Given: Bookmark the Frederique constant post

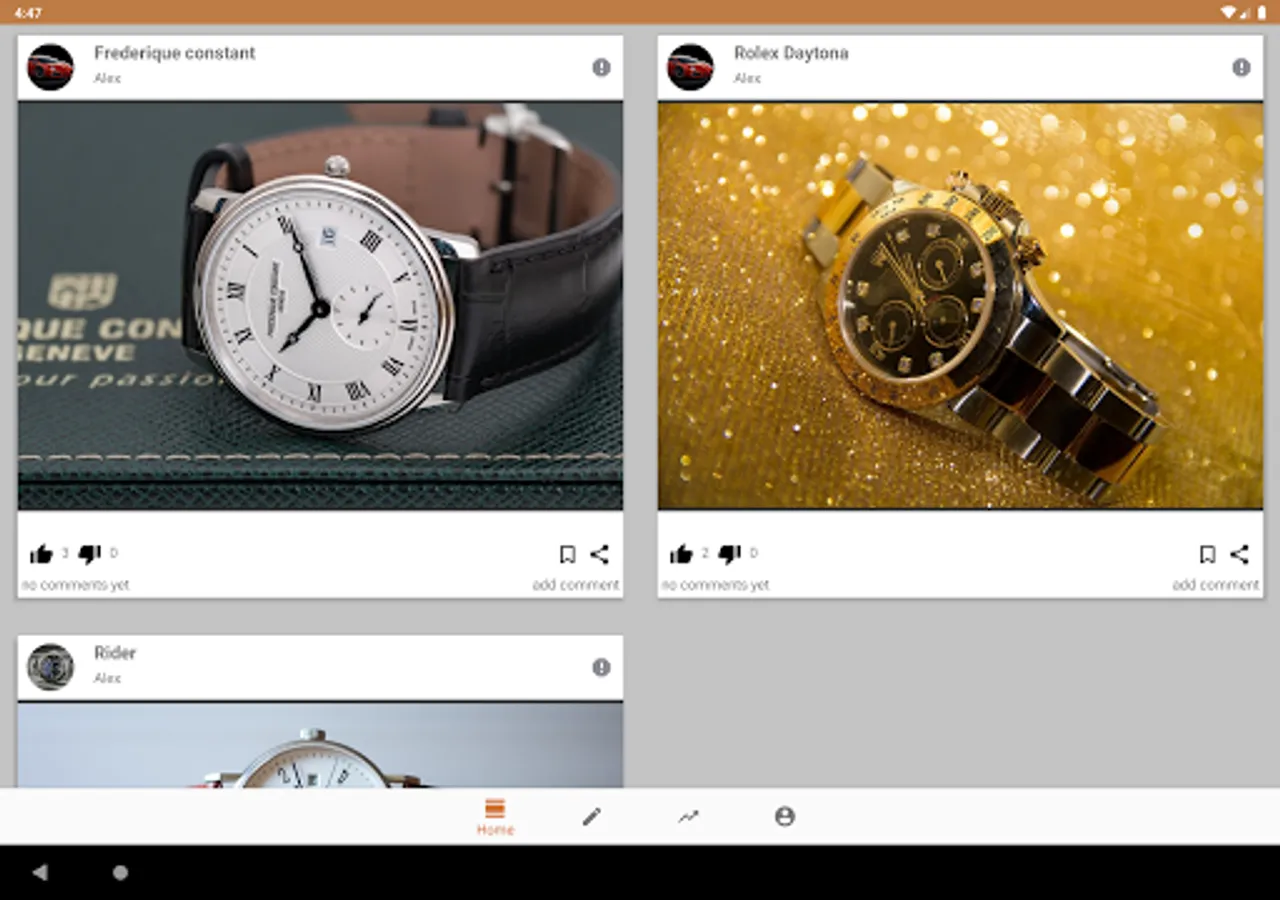Looking at the screenshot, I should (x=567, y=554).
